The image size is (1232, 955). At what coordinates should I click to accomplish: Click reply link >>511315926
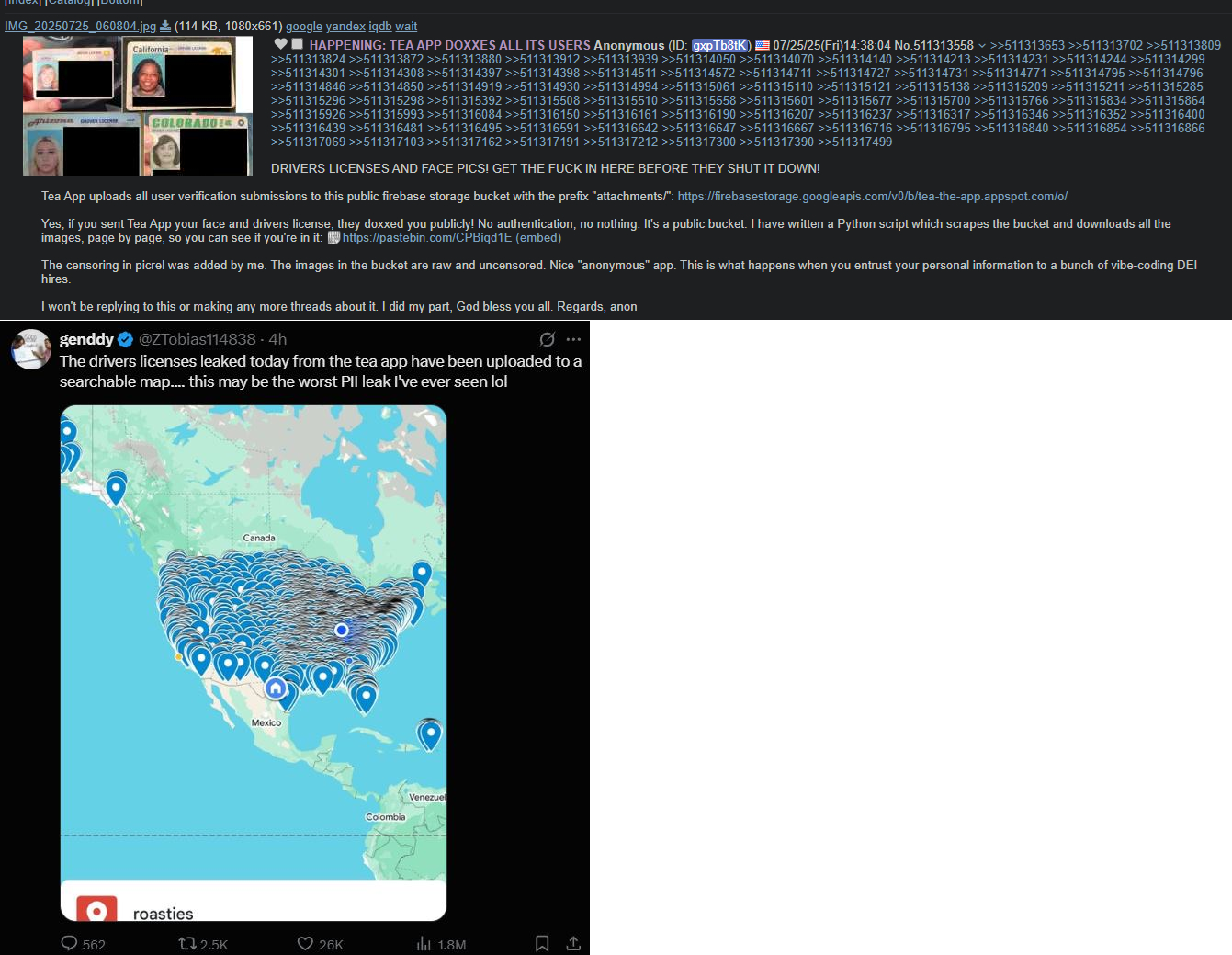(309, 114)
